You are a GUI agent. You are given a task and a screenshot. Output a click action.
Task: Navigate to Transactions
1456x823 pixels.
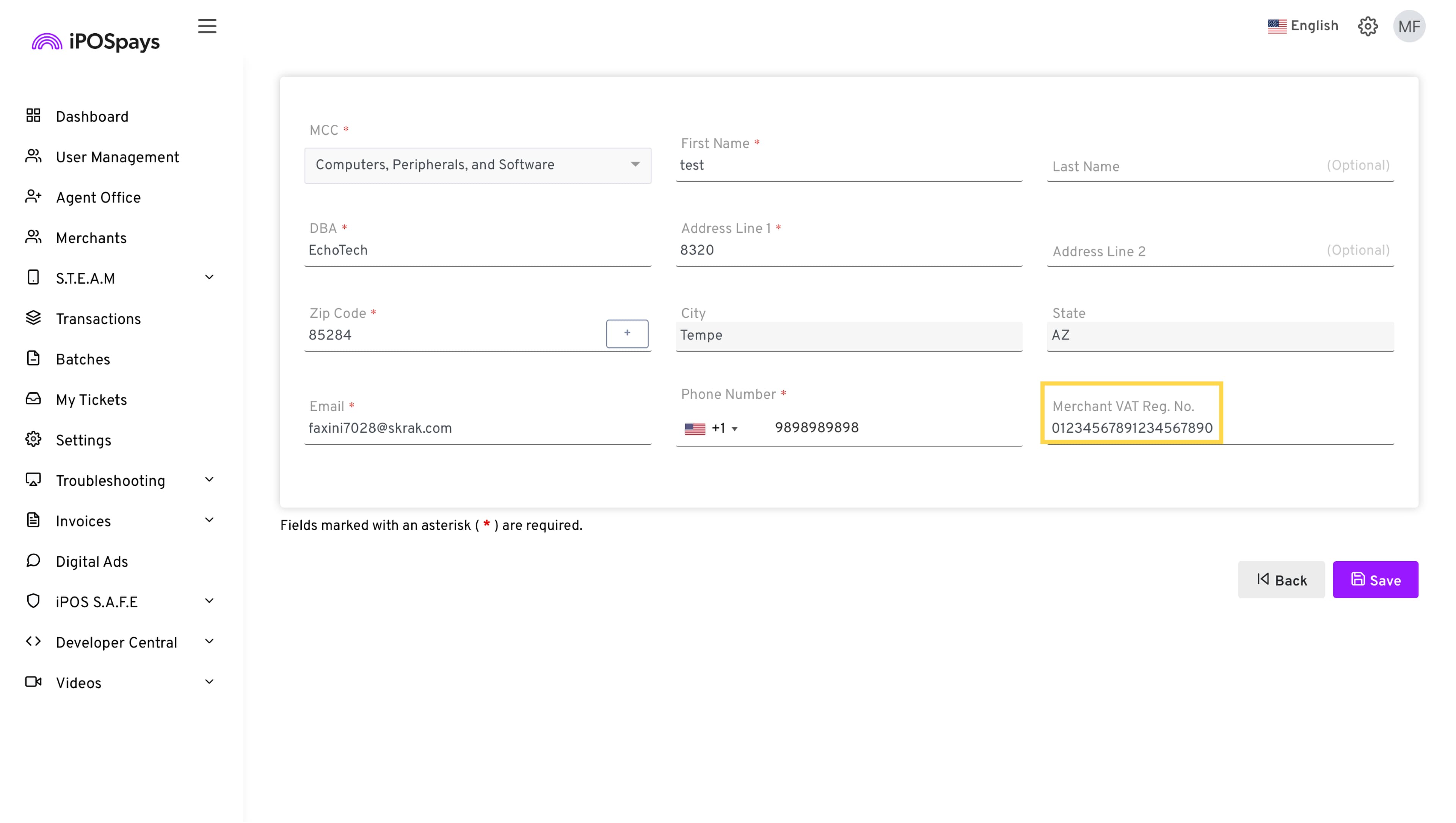tap(98, 319)
